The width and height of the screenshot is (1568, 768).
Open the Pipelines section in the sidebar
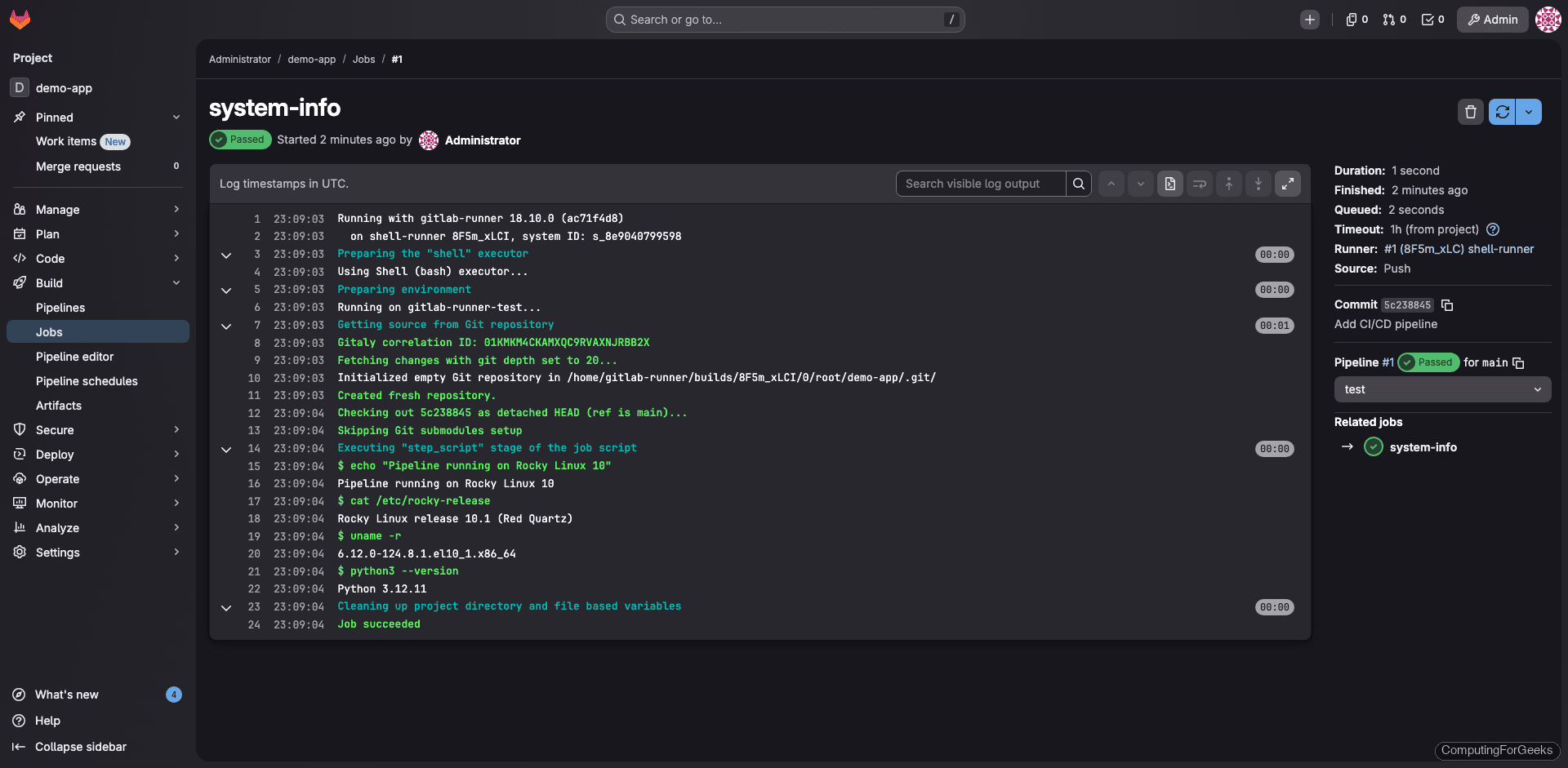click(x=60, y=308)
